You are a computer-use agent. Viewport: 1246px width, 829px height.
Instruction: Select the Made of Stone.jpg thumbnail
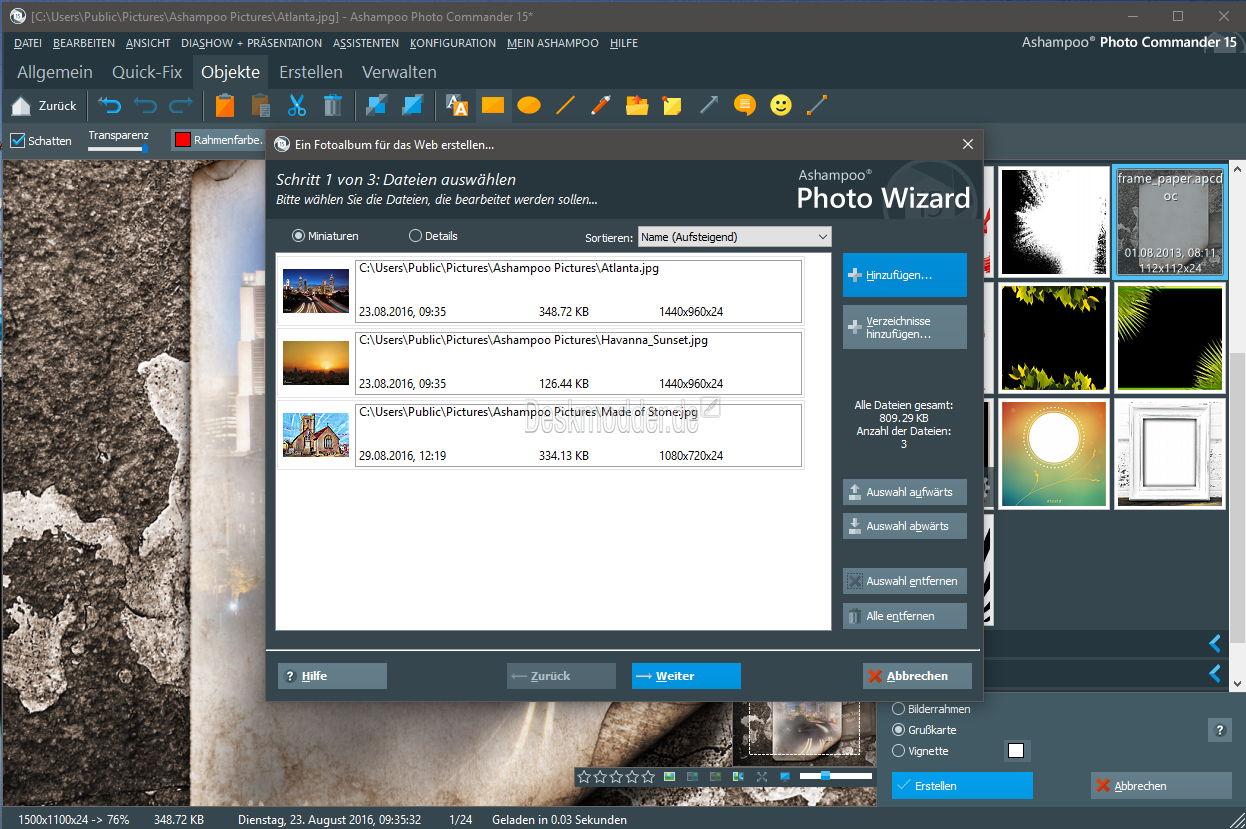point(316,435)
